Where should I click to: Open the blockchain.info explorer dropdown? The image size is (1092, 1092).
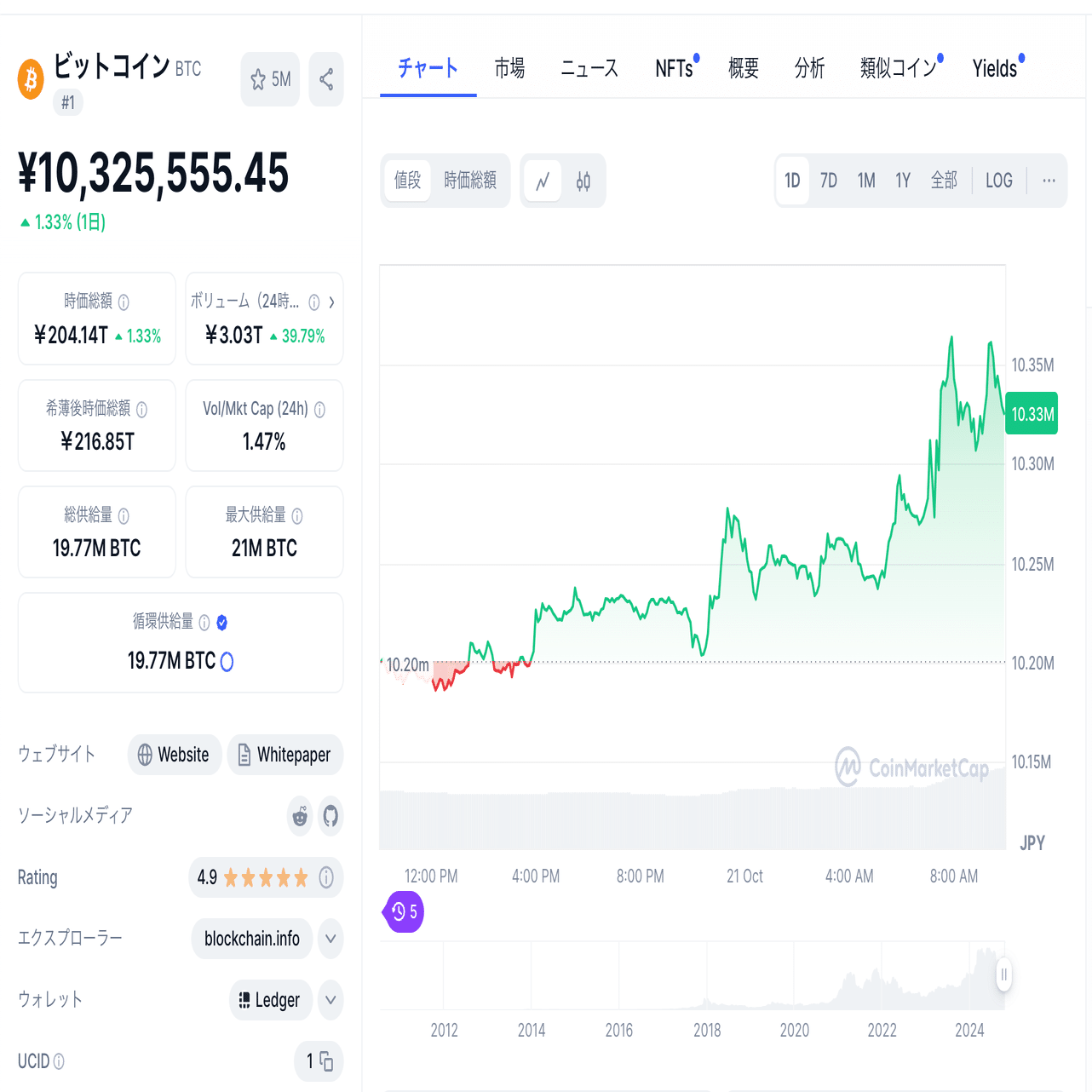point(330,939)
